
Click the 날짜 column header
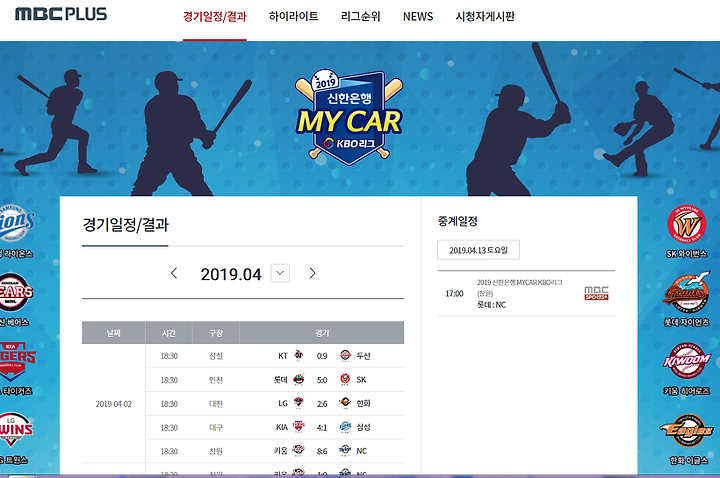(113, 333)
